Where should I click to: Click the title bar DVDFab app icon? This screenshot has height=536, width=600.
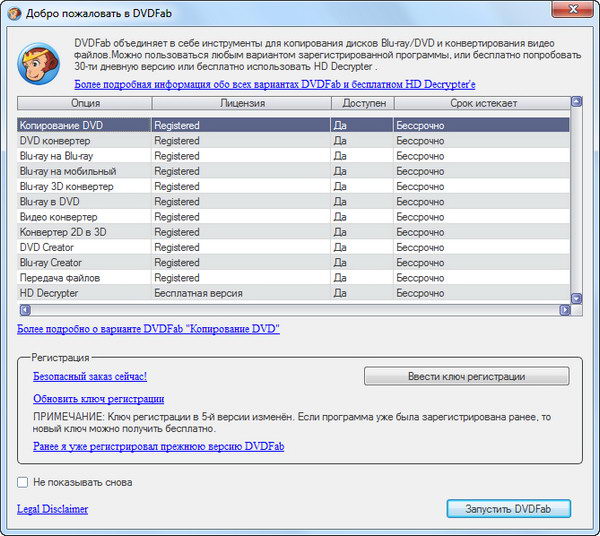[x=14, y=12]
